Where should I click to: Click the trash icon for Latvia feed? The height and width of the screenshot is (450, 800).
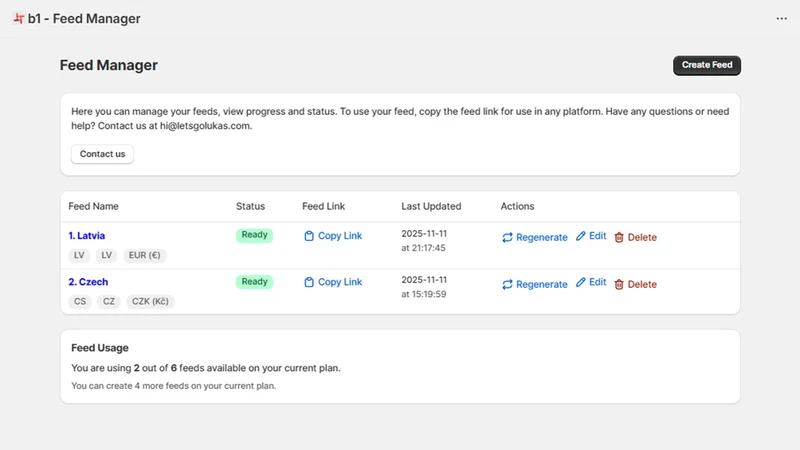coord(619,237)
